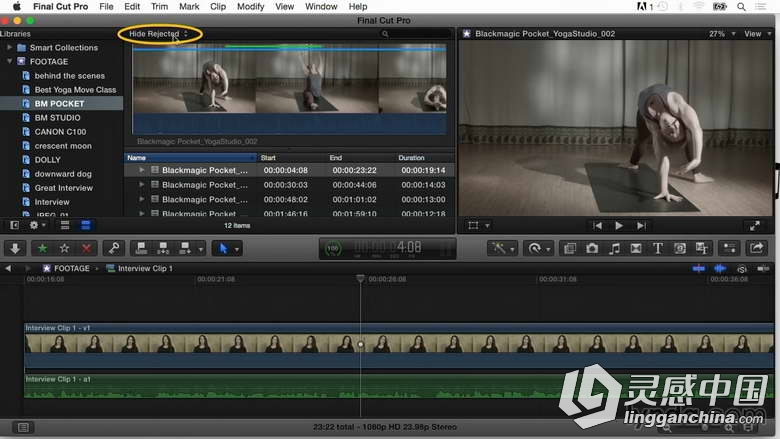Unrate selection with outline star
This screenshot has width=780, height=439.
(64, 248)
